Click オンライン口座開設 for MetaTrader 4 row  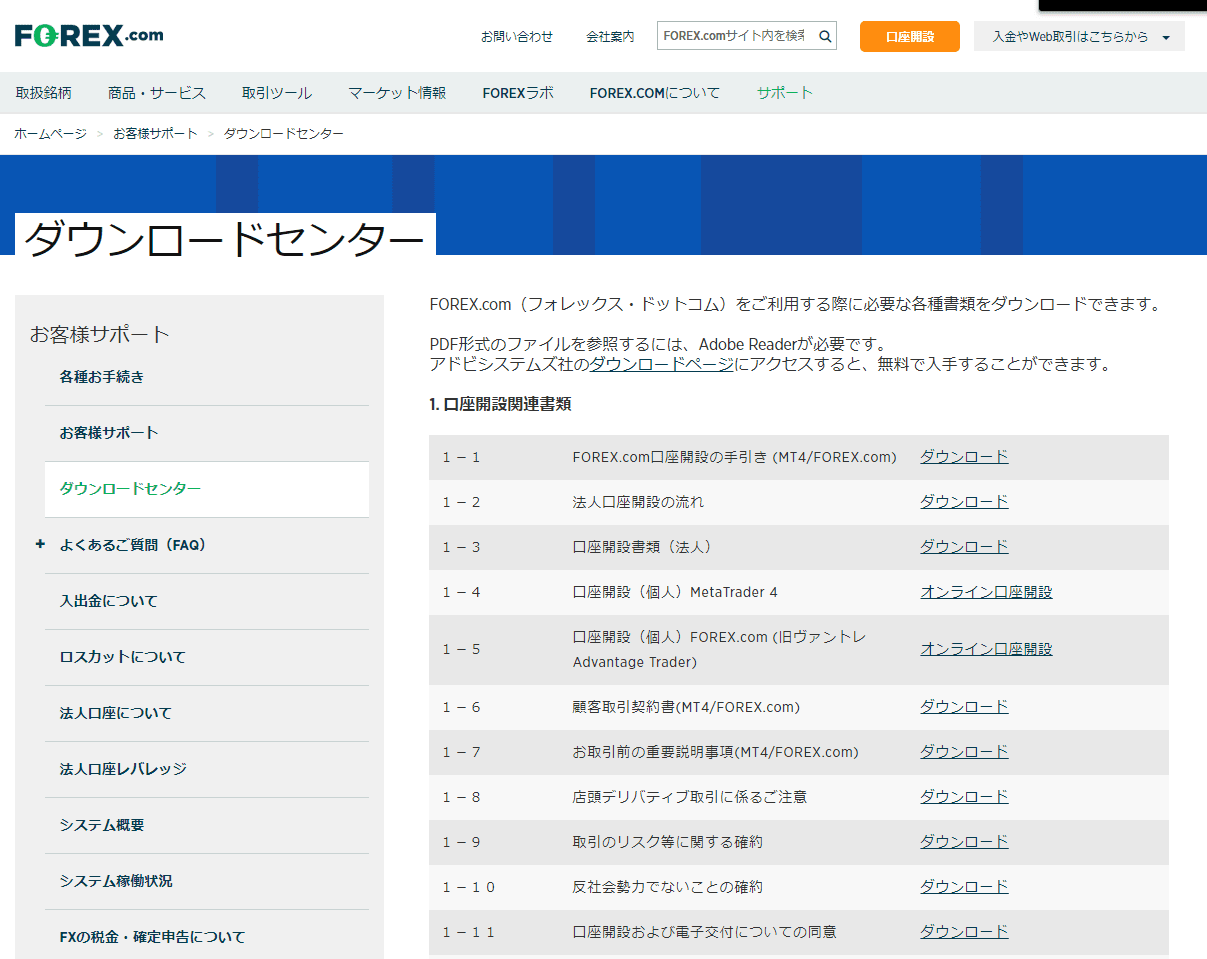tap(986, 592)
